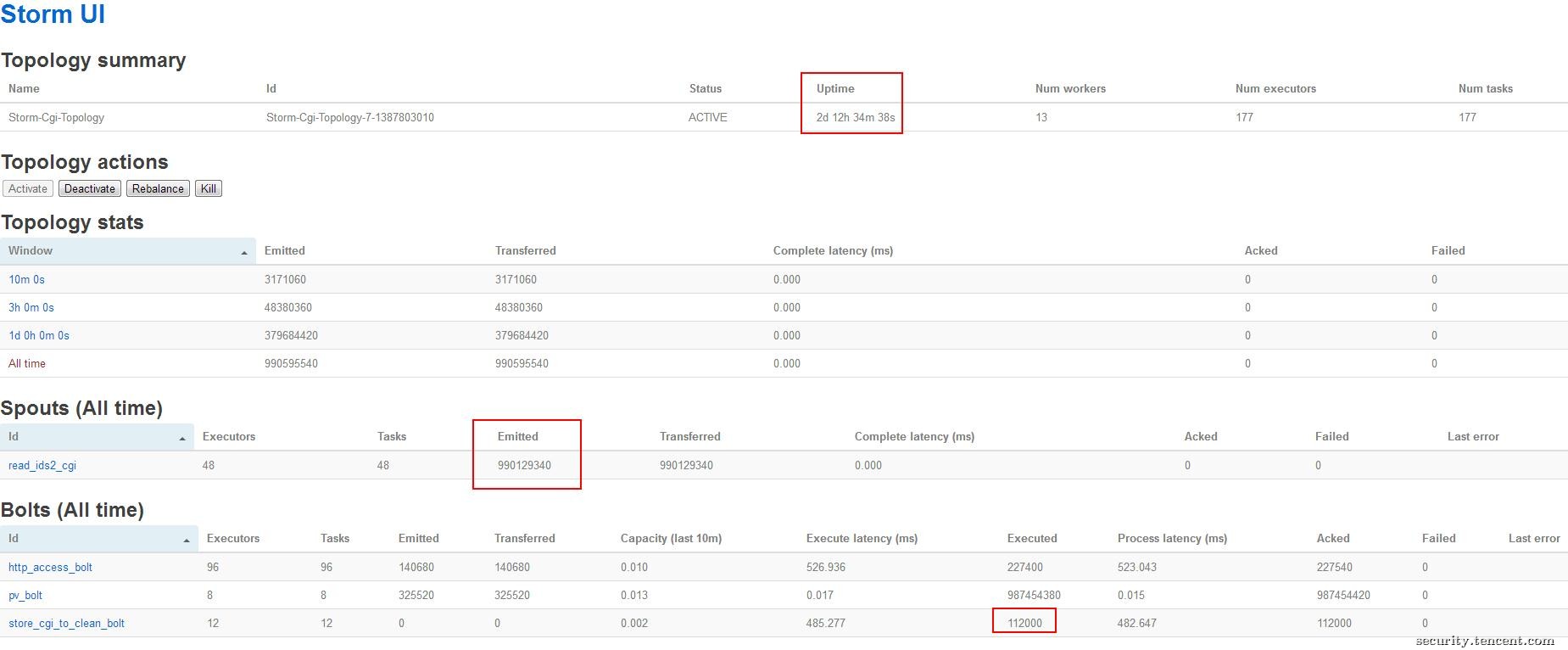This screenshot has height=650, width=1568.
Task: Sort Bolts table by Id column
Action: tap(99, 538)
